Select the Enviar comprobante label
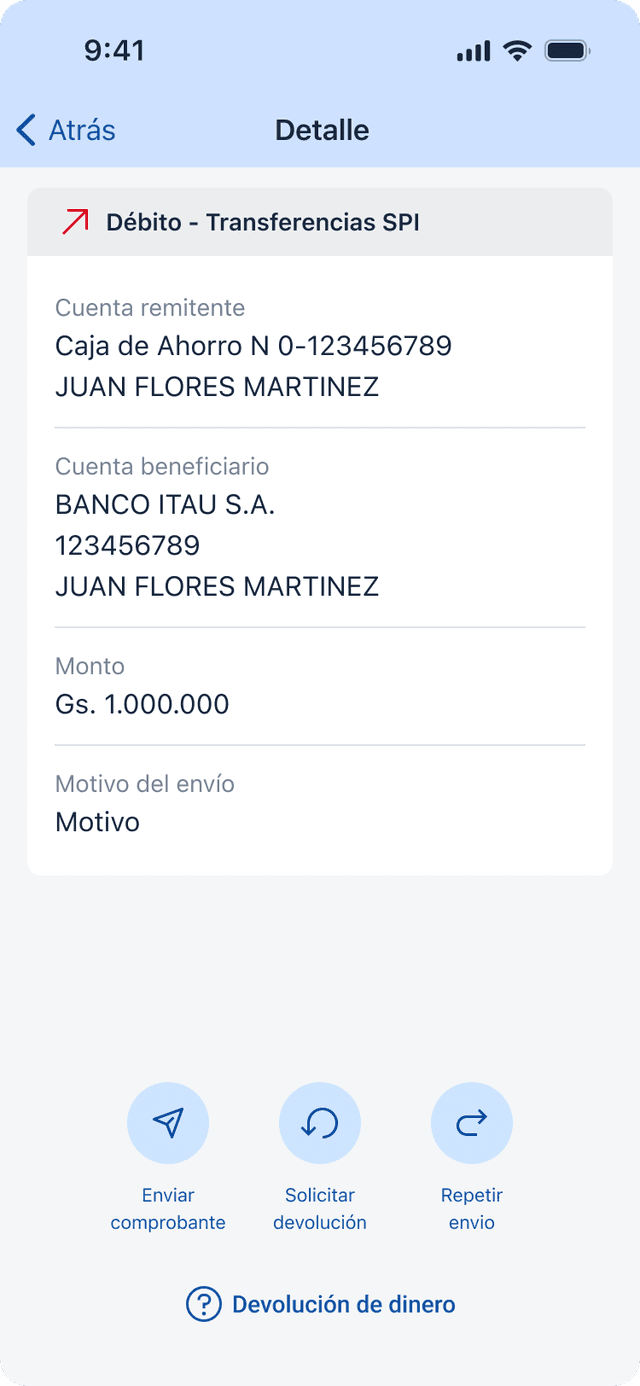 pos(168,1209)
